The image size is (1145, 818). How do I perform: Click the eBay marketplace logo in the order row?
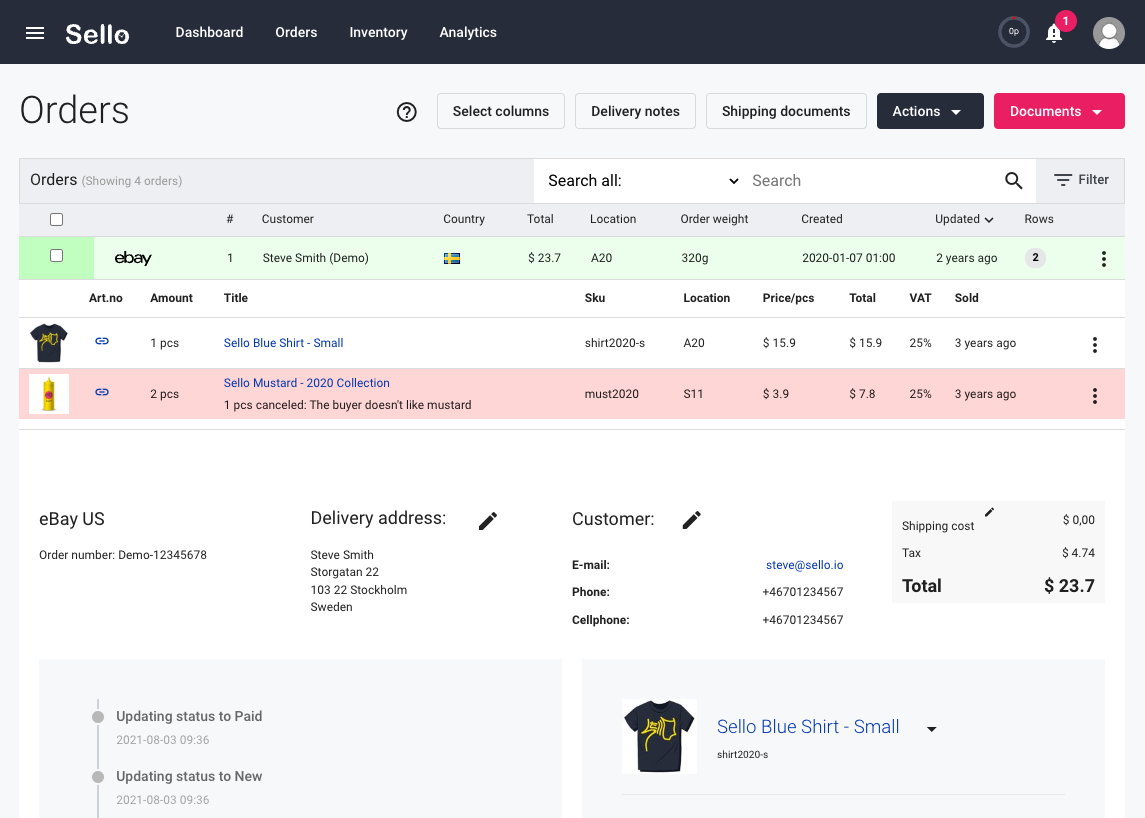(x=133, y=258)
